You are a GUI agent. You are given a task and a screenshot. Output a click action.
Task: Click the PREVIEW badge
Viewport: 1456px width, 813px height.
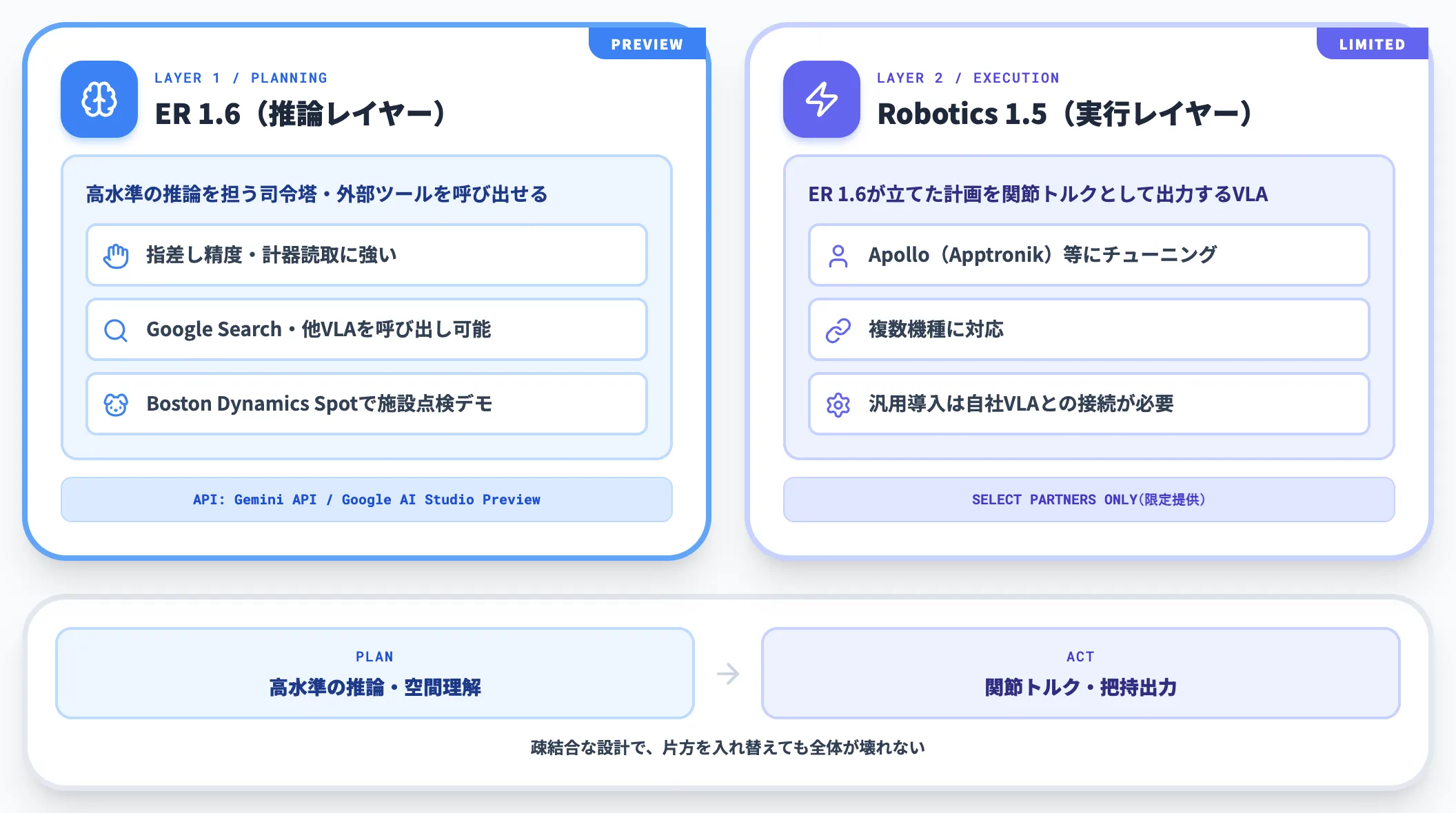pos(647,43)
